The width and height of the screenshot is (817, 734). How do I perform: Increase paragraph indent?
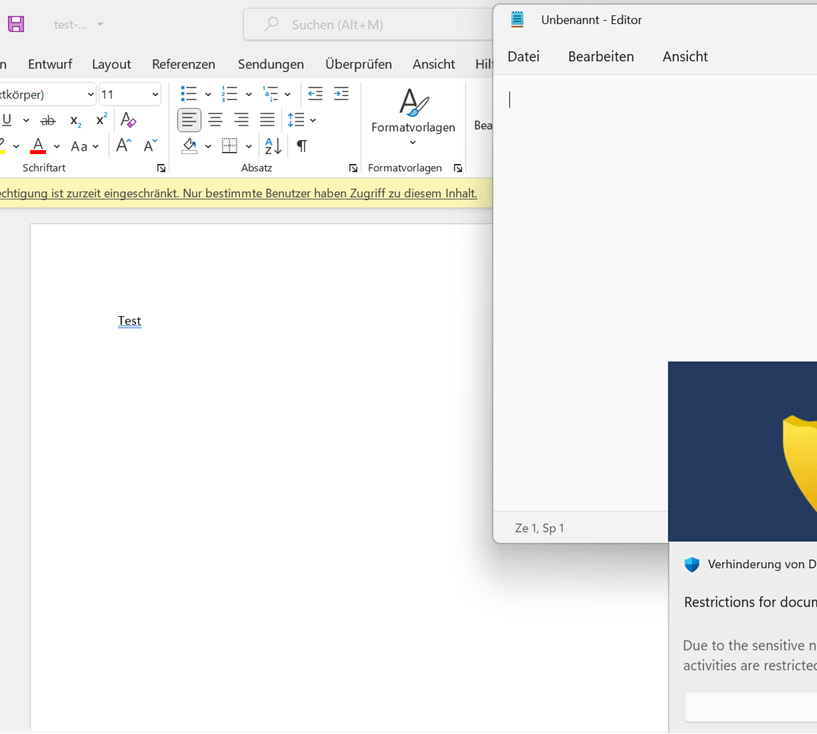pyautogui.click(x=341, y=94)
